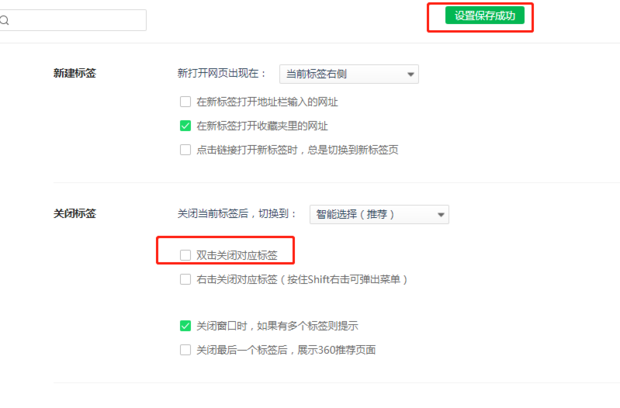Open the 新打开网页出现在 dropdown

tap(349, 74)
